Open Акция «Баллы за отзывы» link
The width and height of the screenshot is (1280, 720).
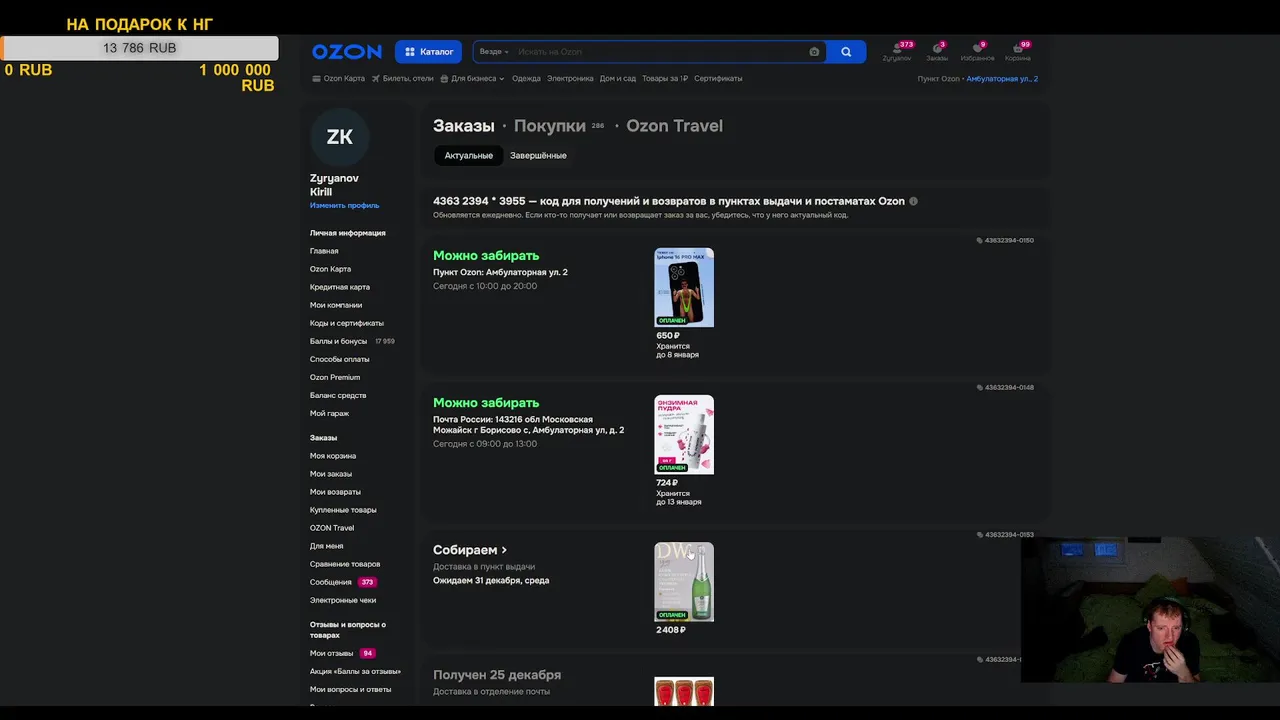pos(355,671)
